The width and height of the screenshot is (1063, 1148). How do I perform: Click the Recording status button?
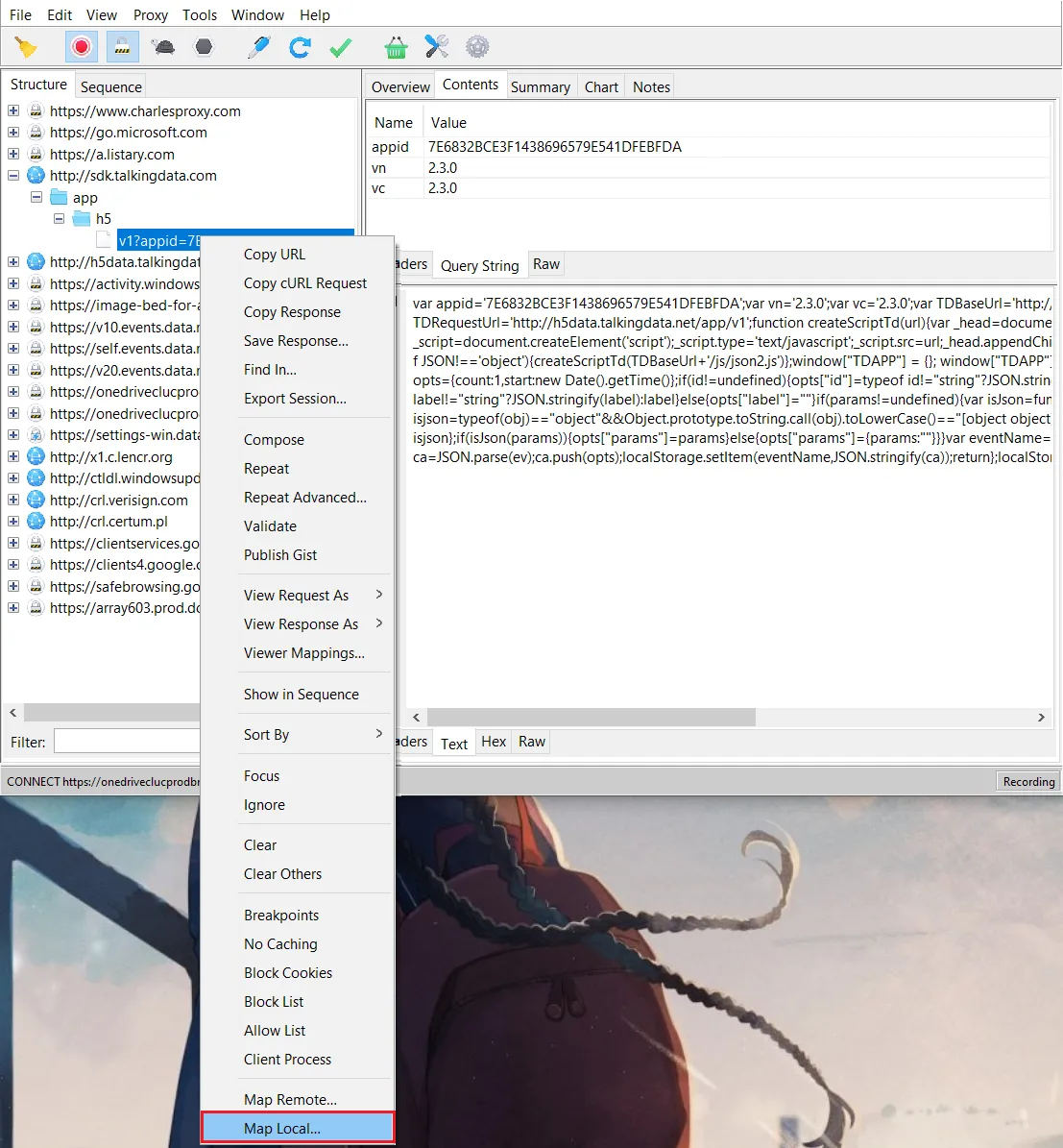[x=1028, y=781]
